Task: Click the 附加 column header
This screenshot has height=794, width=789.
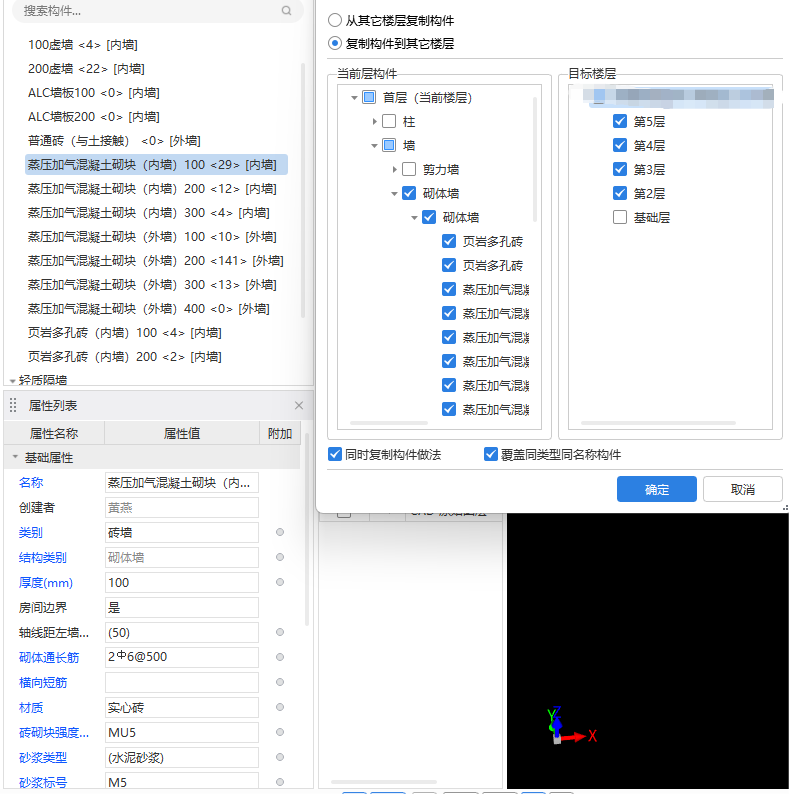Action: point(280,433)
